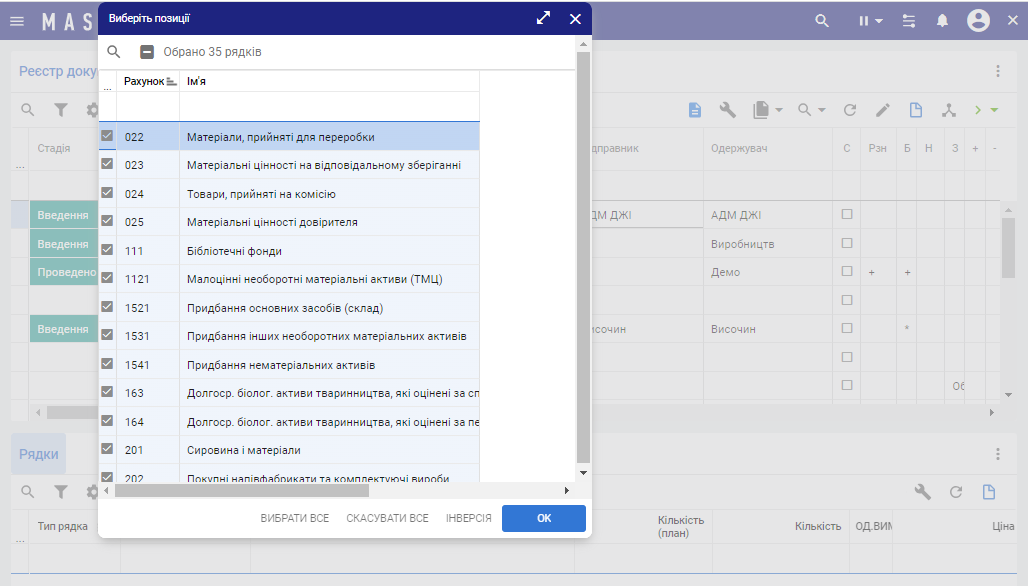The height and width of the screenshot is (586, 1028).
Task: Open the green arrow dropdown in the toolbar
Action: point(994,110)
